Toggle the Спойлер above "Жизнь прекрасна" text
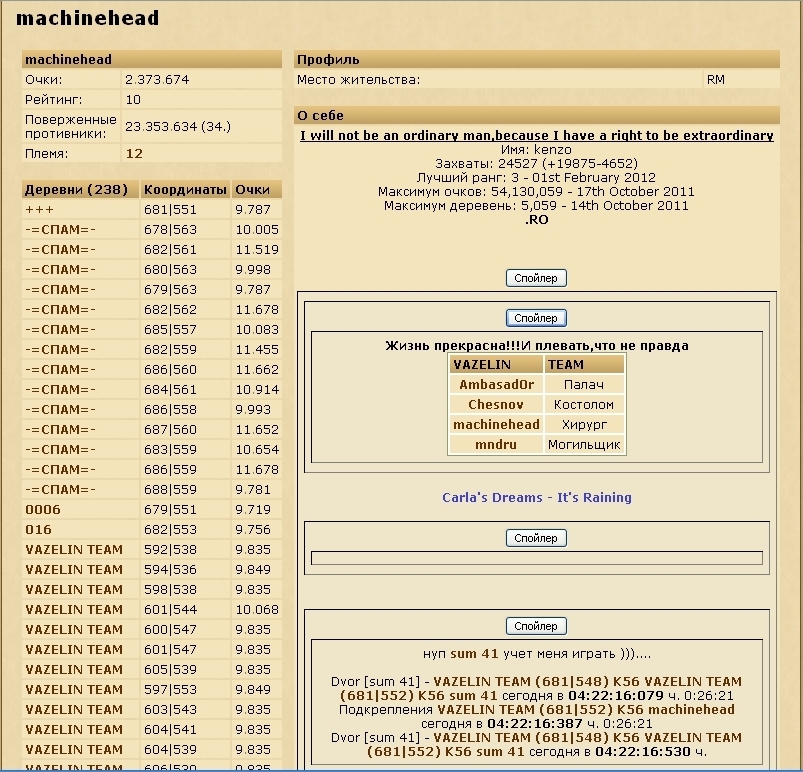The image size is (803, 772). tap(536, 318)
